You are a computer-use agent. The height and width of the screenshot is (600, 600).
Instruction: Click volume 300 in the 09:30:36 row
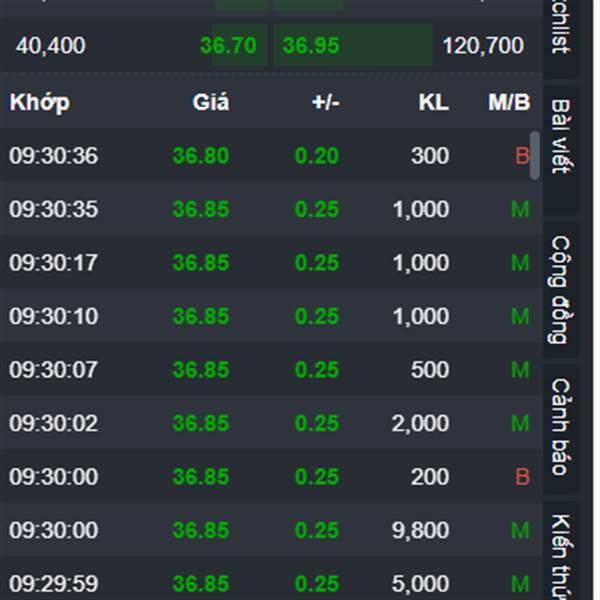430,156
